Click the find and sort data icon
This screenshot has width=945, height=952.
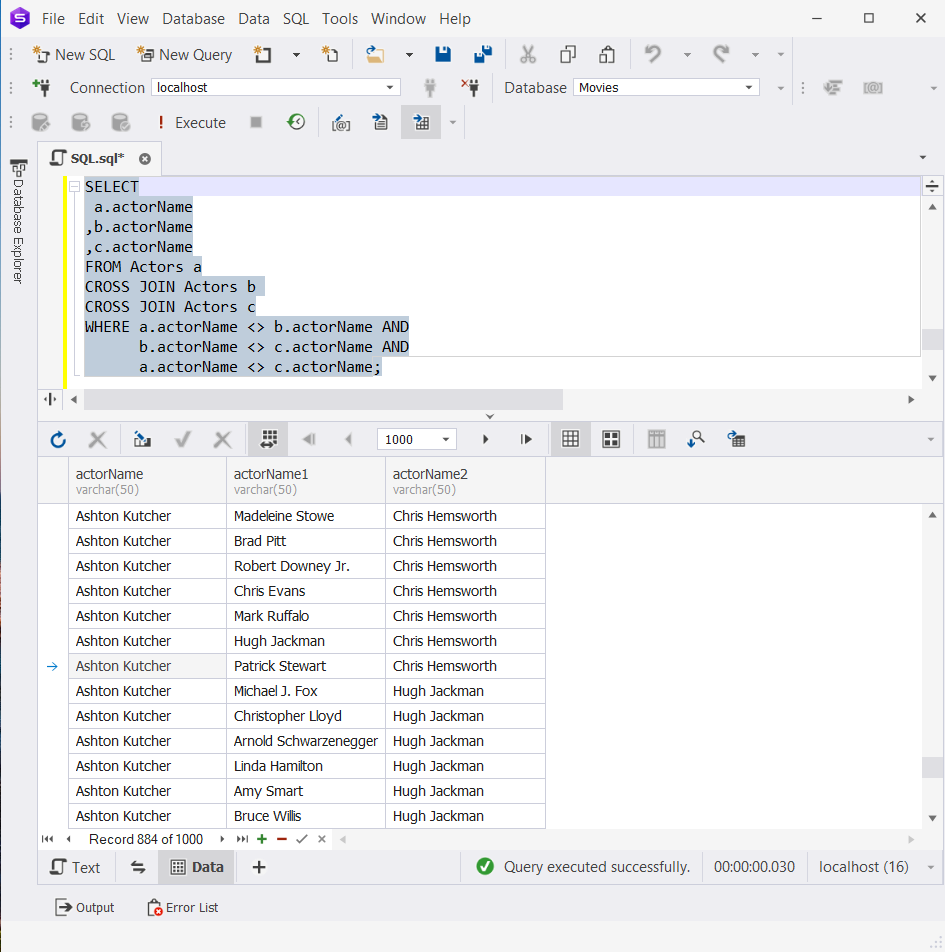pyautogui.click(x=695, y=440)
